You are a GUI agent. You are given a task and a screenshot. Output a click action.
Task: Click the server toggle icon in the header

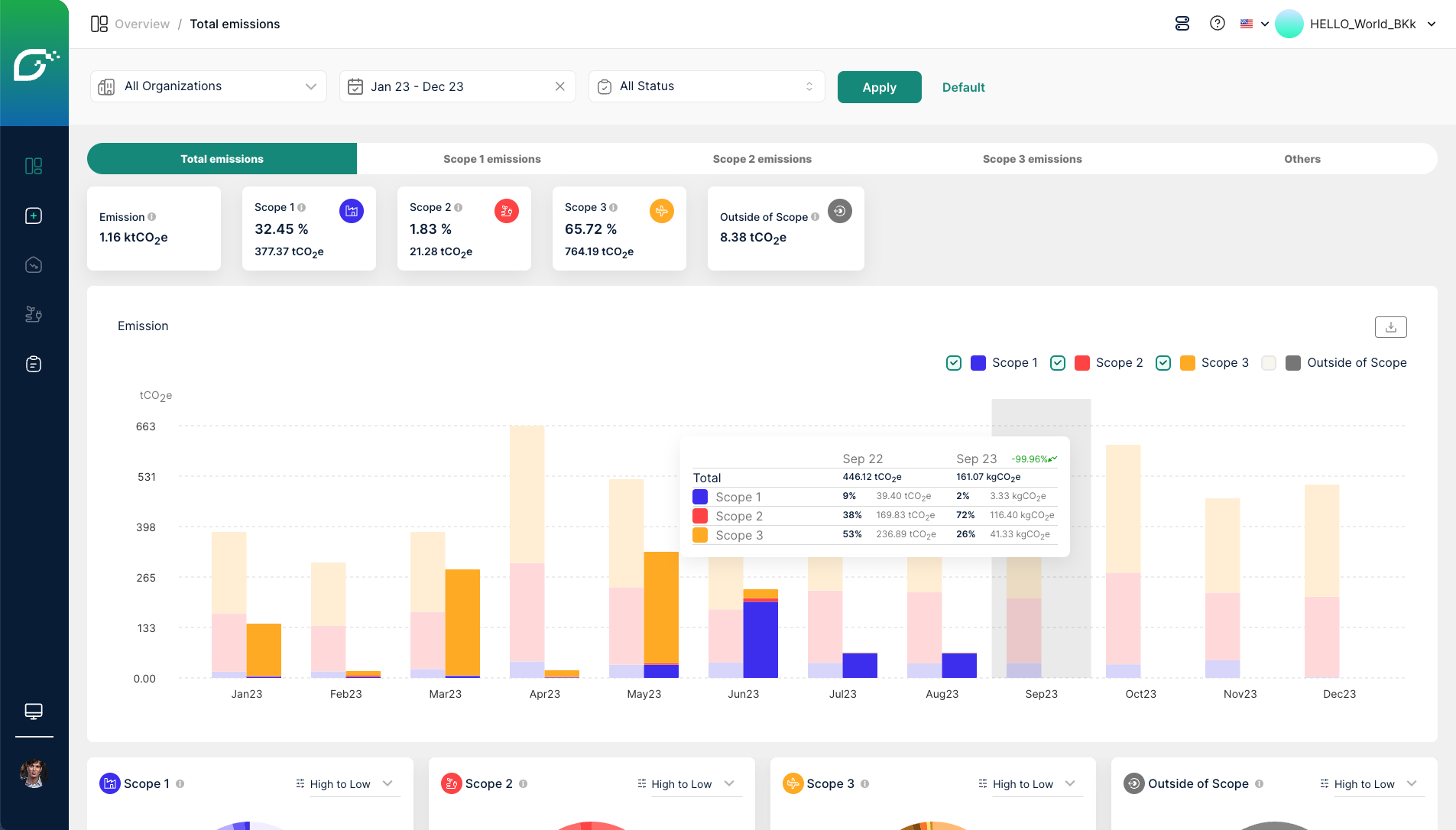[1182, 24]
